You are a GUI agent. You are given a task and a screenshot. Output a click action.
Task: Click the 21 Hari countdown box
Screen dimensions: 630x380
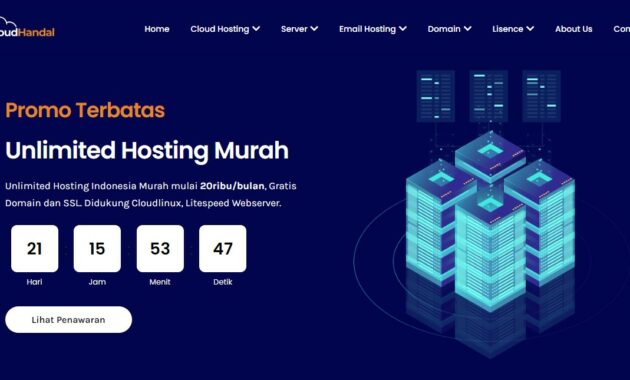[x=35, y=249]
